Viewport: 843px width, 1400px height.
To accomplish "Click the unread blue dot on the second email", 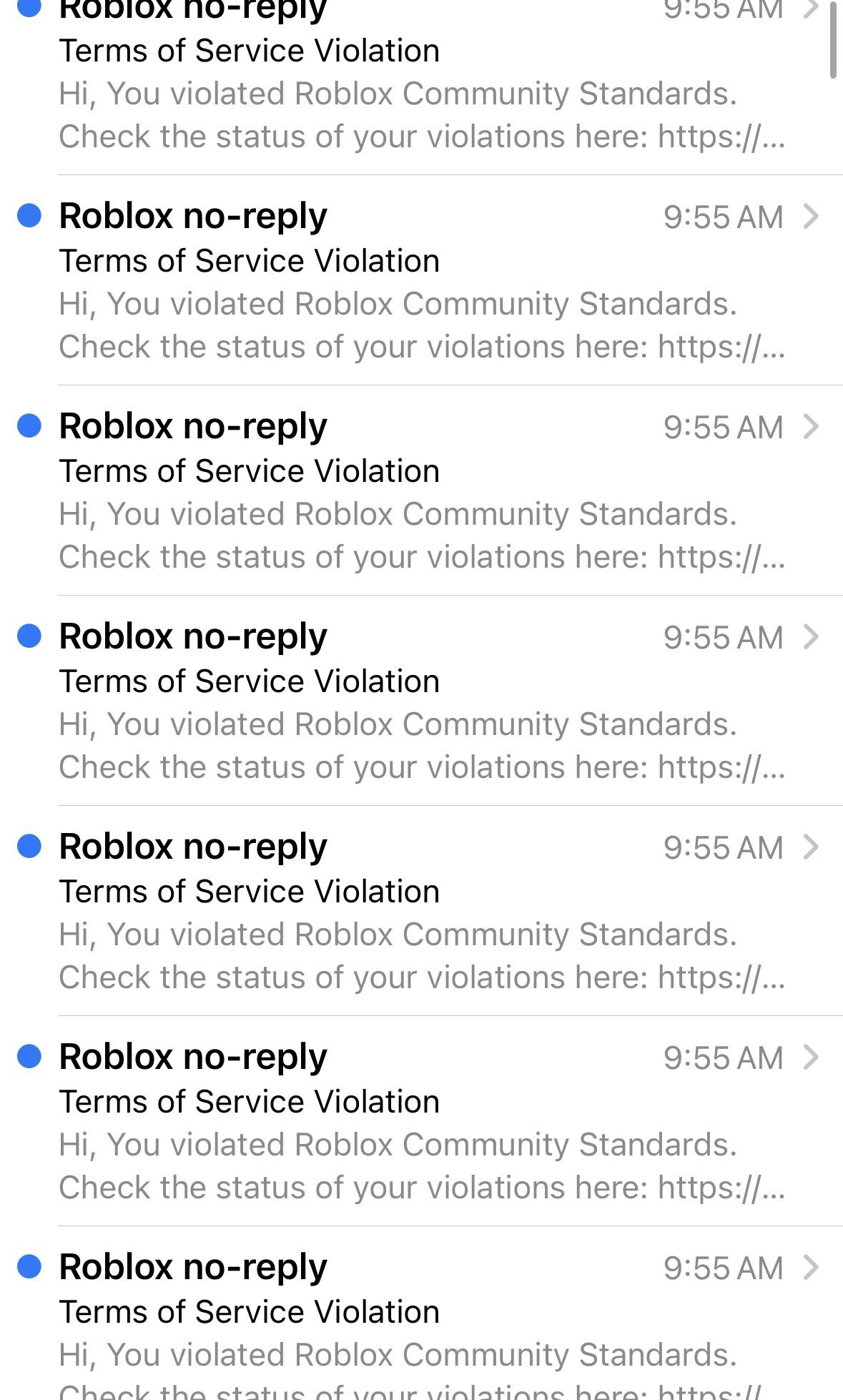I will (x=29, y=215).
